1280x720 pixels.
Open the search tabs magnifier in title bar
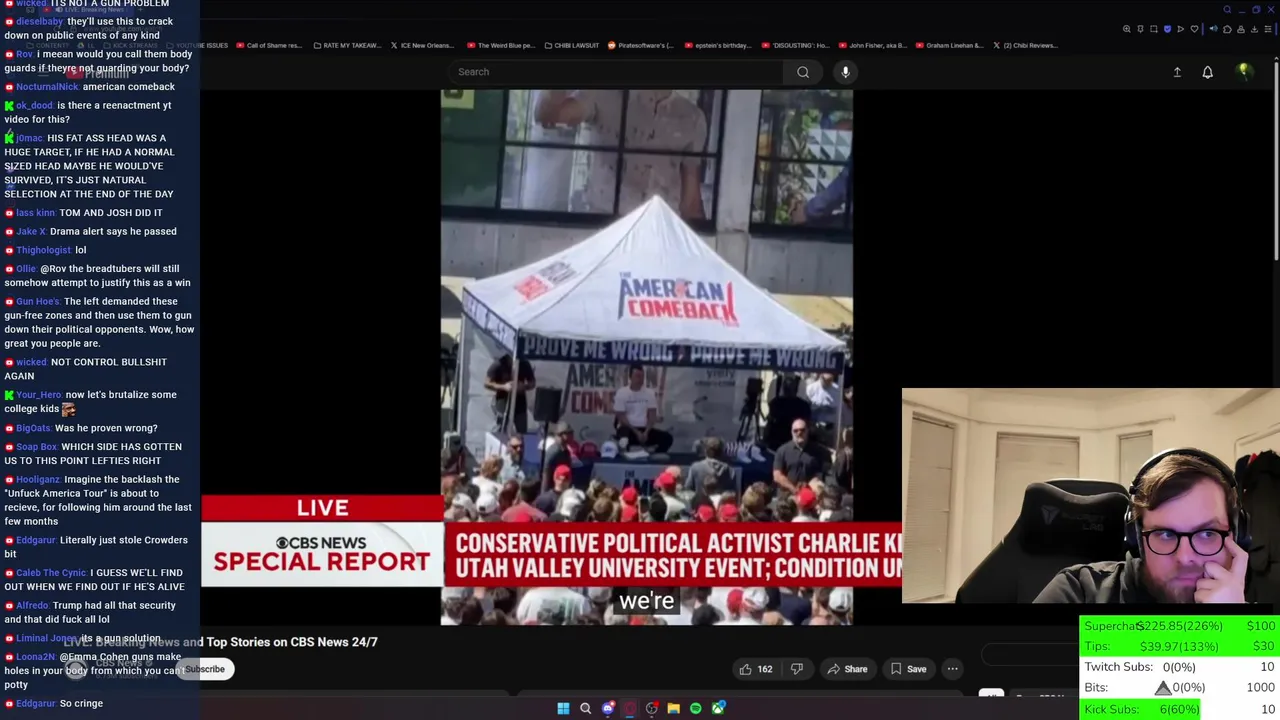[x=1227, y=10]
